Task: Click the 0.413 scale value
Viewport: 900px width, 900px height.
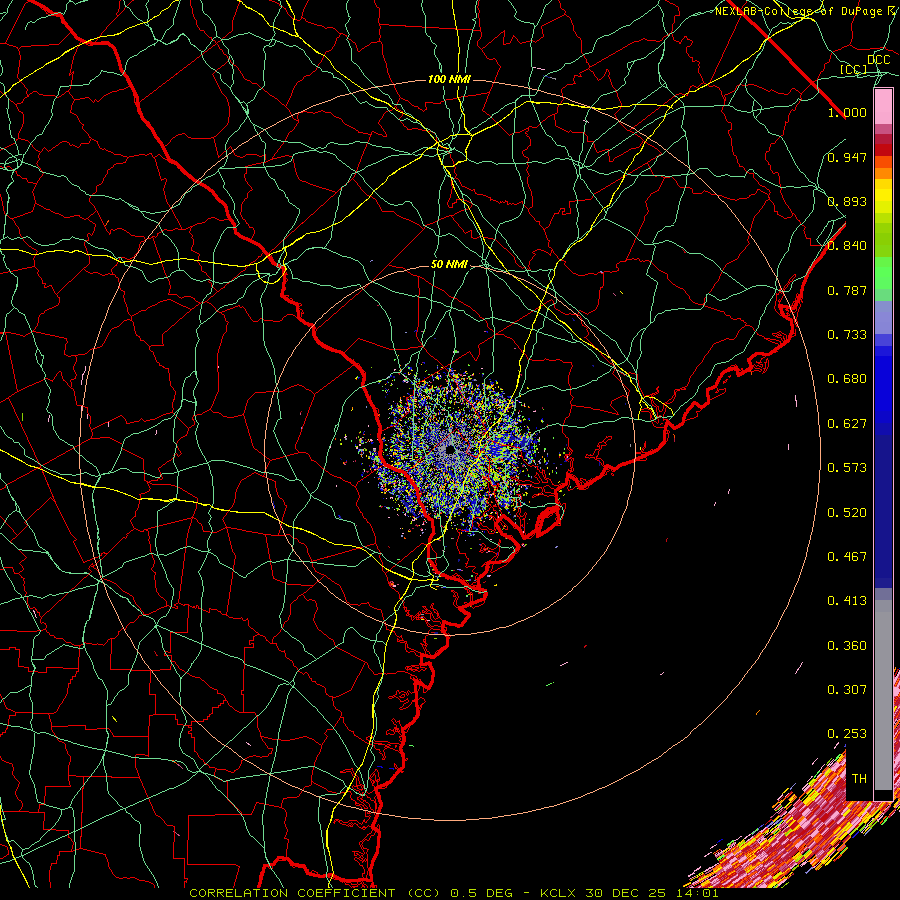Action: [847, 601]
